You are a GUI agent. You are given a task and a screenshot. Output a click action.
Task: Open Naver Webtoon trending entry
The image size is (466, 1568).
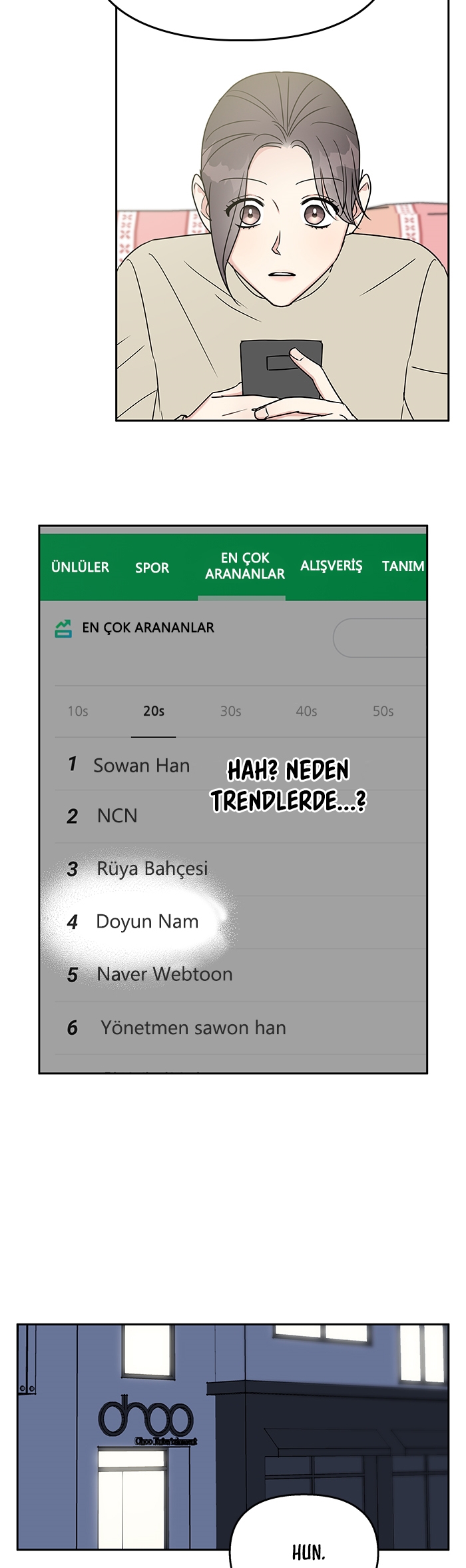(x=240, y=975)
